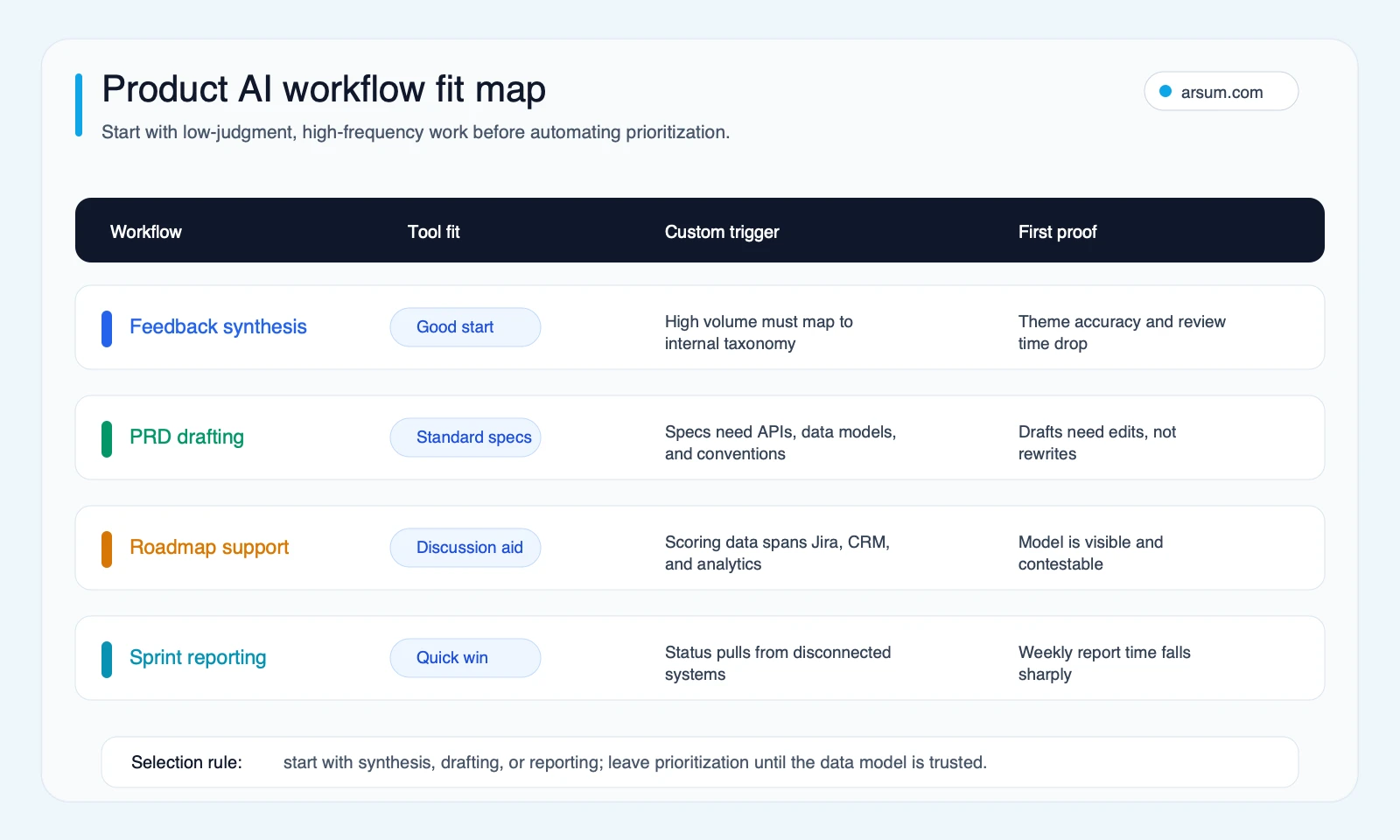Click the Custom trigger column header
Screen dimensions: 1400x840
click(722, 232)
